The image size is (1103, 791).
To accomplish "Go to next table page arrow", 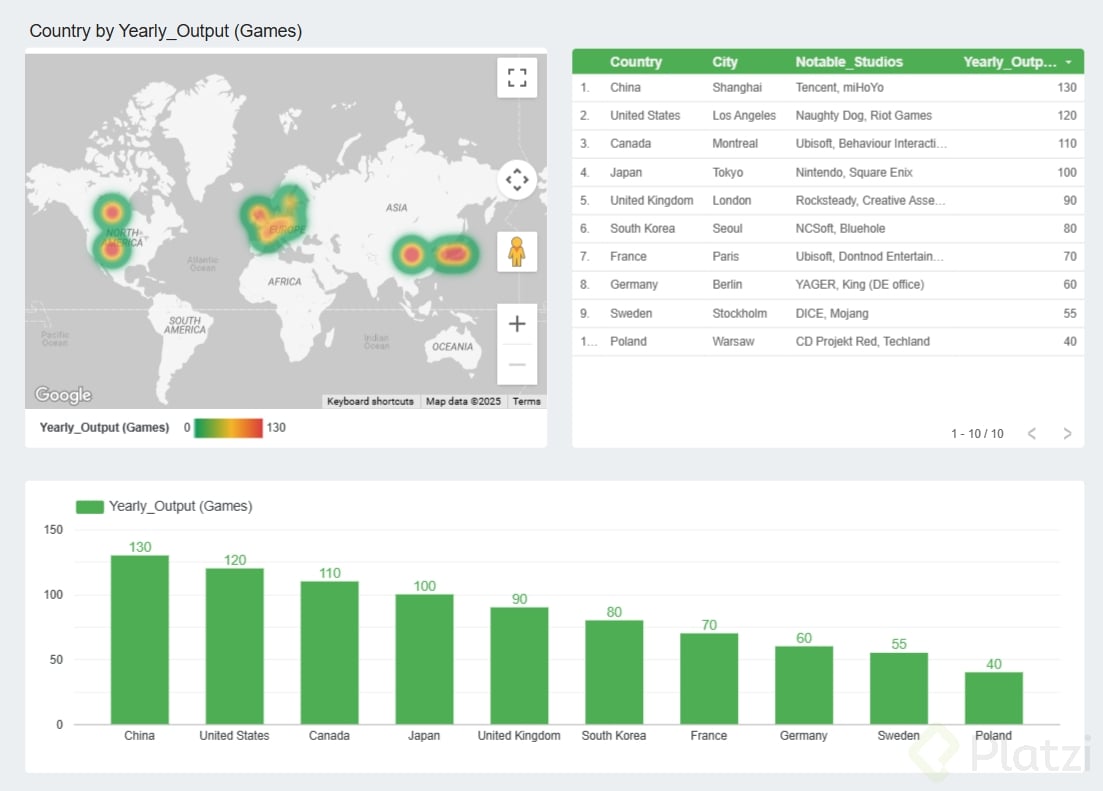I will pyautogui.click(x=1067, y=434).
